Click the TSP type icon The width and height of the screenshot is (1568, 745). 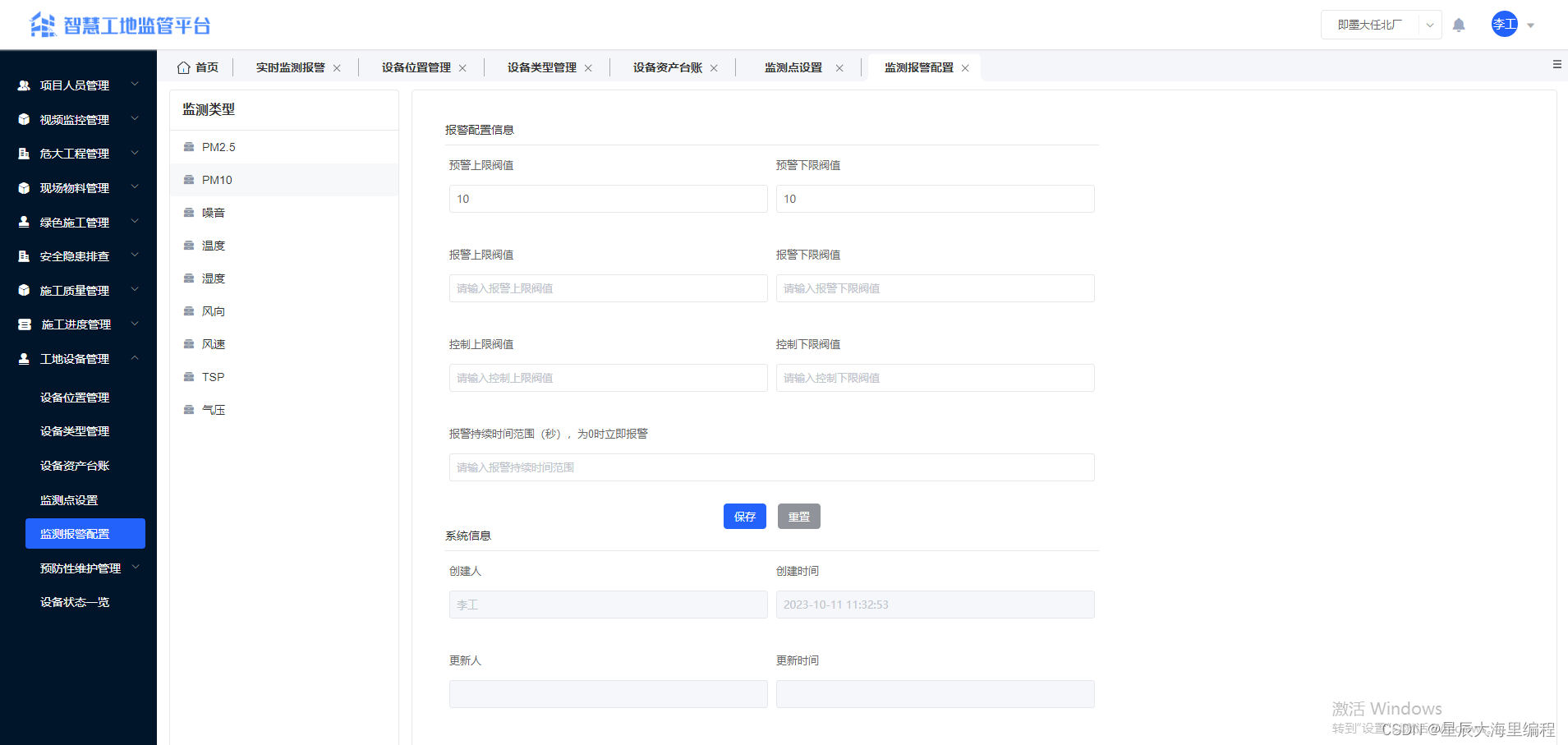(x=189, y=377)
